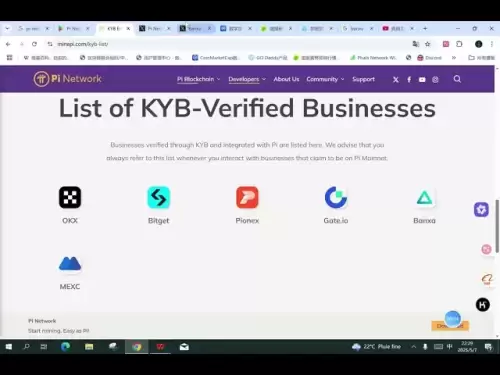
Task: Open Microsoft Edge from the taskbar
Action: (x=65, y=347)
